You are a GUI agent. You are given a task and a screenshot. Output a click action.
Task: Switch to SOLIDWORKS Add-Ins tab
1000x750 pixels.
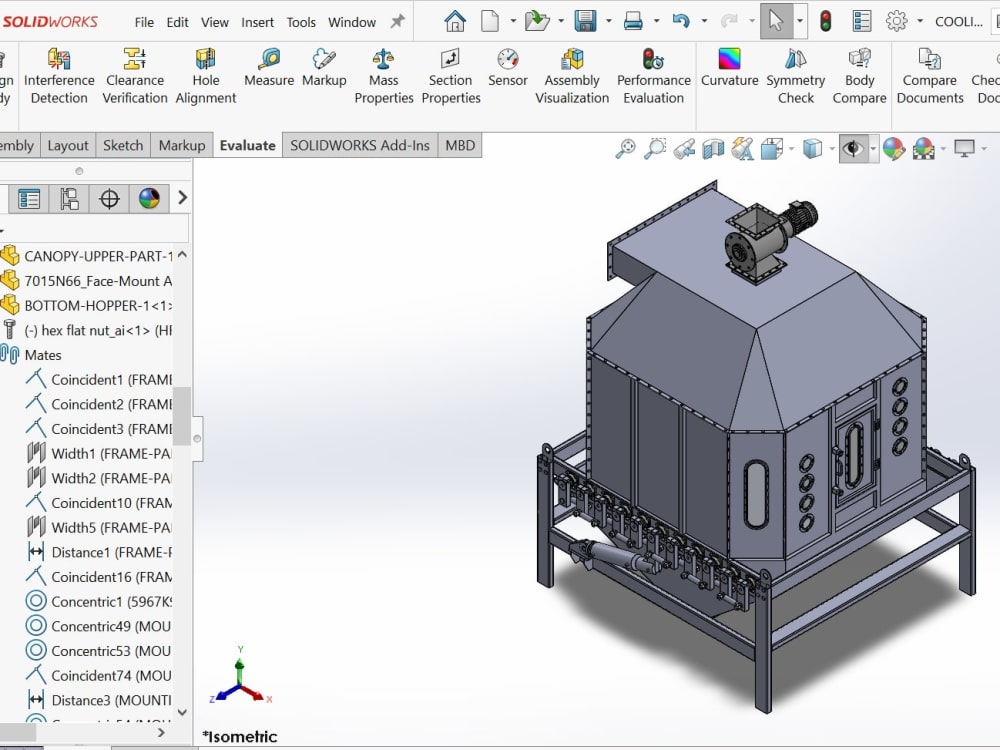tap(360, 145)
